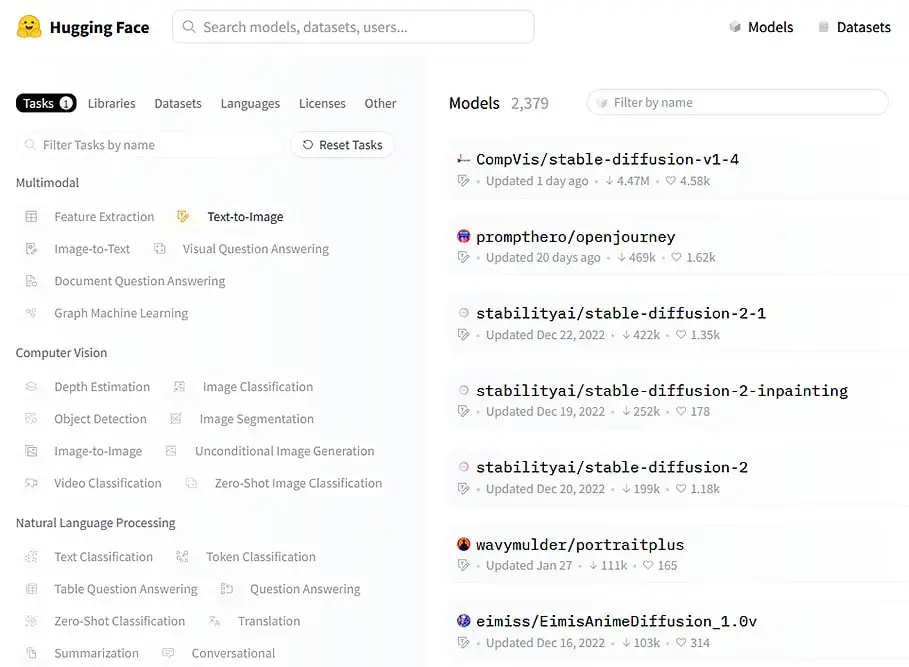This screenshot has width=909, height=667.
Task: Filter by Summarization task label
Action: 96,654
